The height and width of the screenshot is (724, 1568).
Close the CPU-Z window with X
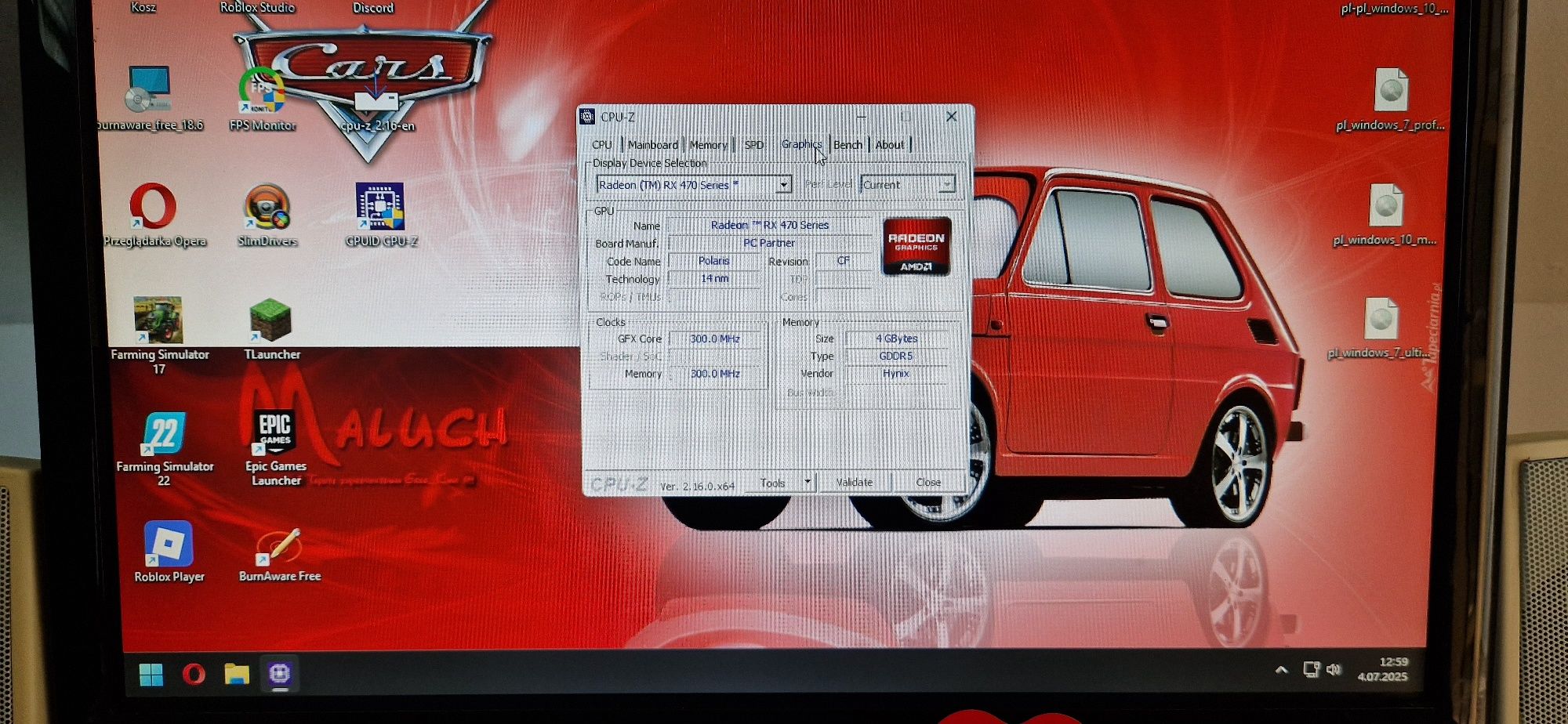tap(952, 116)
